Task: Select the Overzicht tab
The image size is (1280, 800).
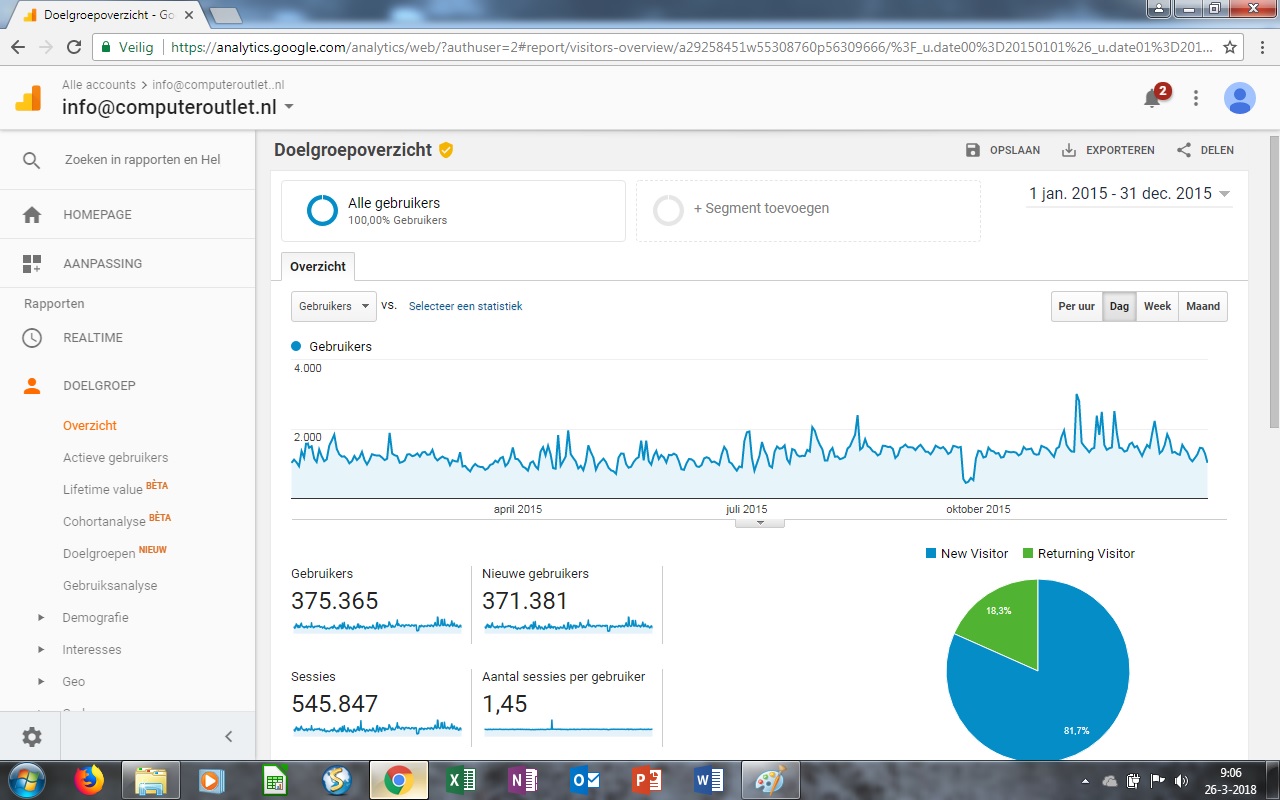Action: pos(318,267)
